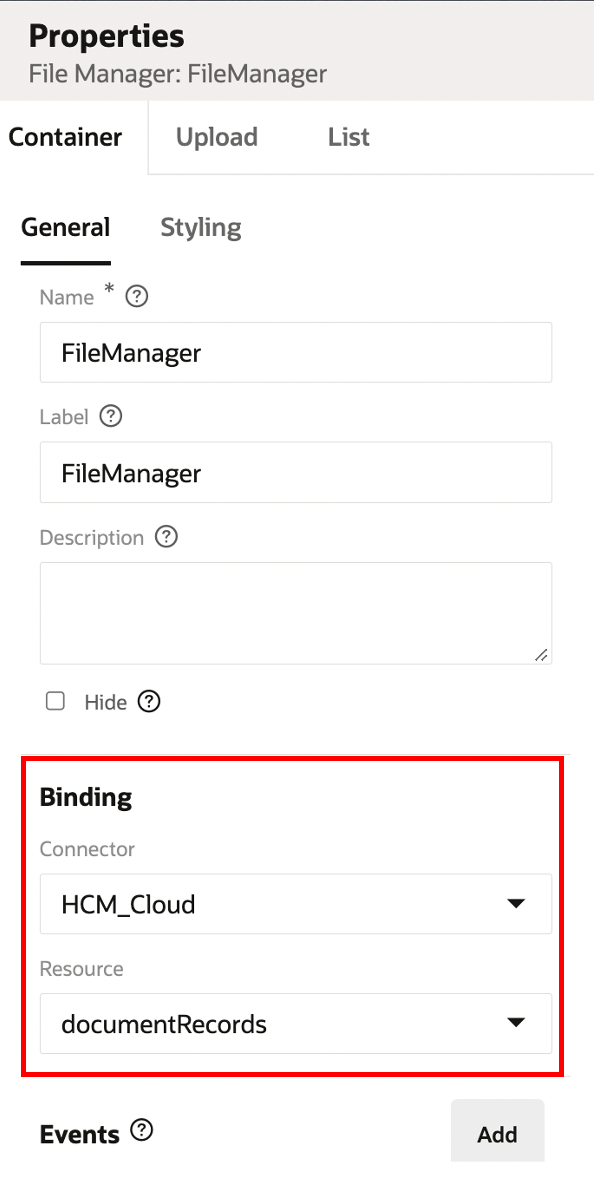
Task: Click the Resource dropdown chevron
Action: pos(517,1022)
